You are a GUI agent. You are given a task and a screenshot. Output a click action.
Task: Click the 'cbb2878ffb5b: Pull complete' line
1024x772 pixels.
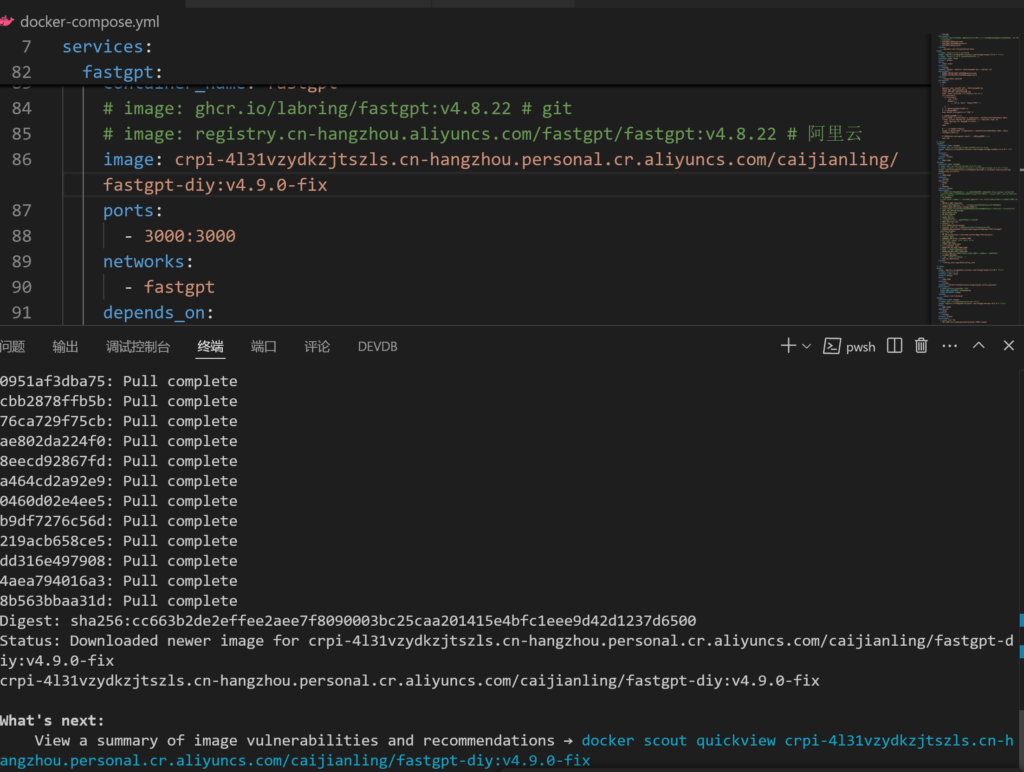click(119, 401)
